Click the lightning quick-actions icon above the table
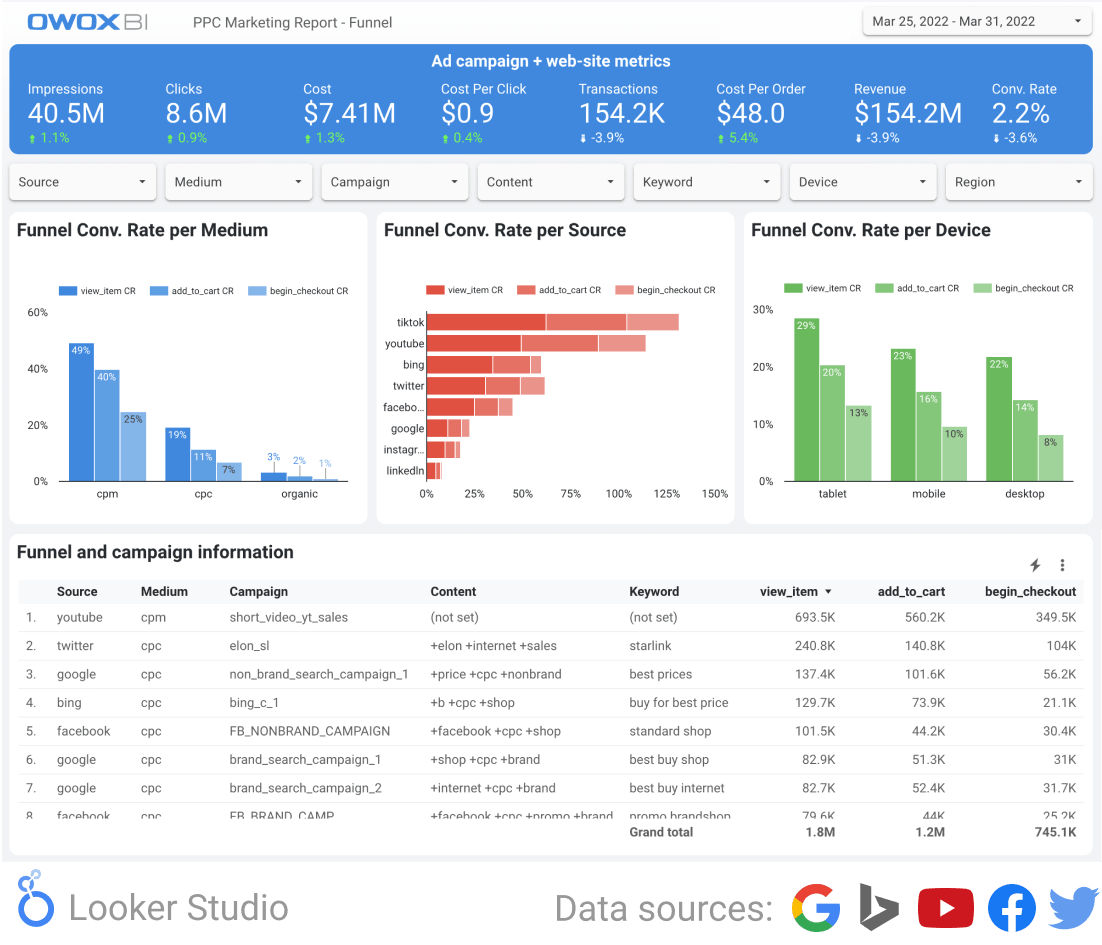The image size is (1102, 945). click(x=1035, y=565)
